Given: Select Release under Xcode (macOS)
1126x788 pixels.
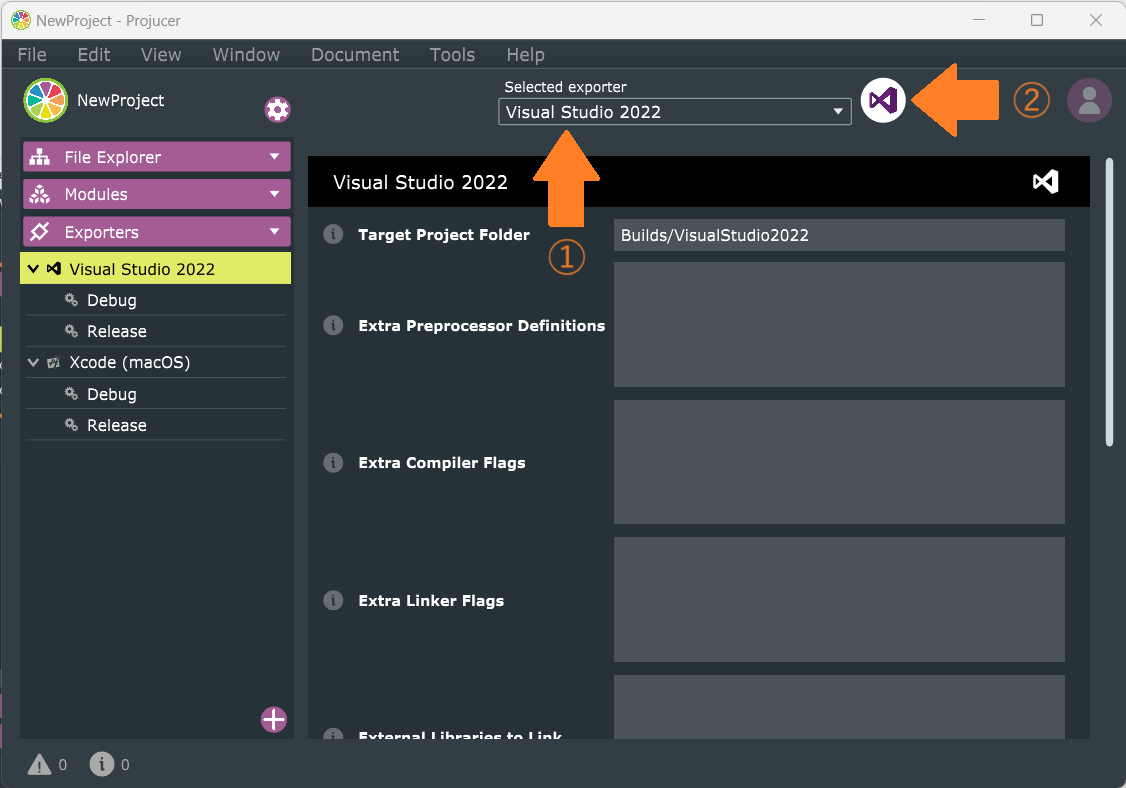Looking at the screenshot, I should (155, 425).
